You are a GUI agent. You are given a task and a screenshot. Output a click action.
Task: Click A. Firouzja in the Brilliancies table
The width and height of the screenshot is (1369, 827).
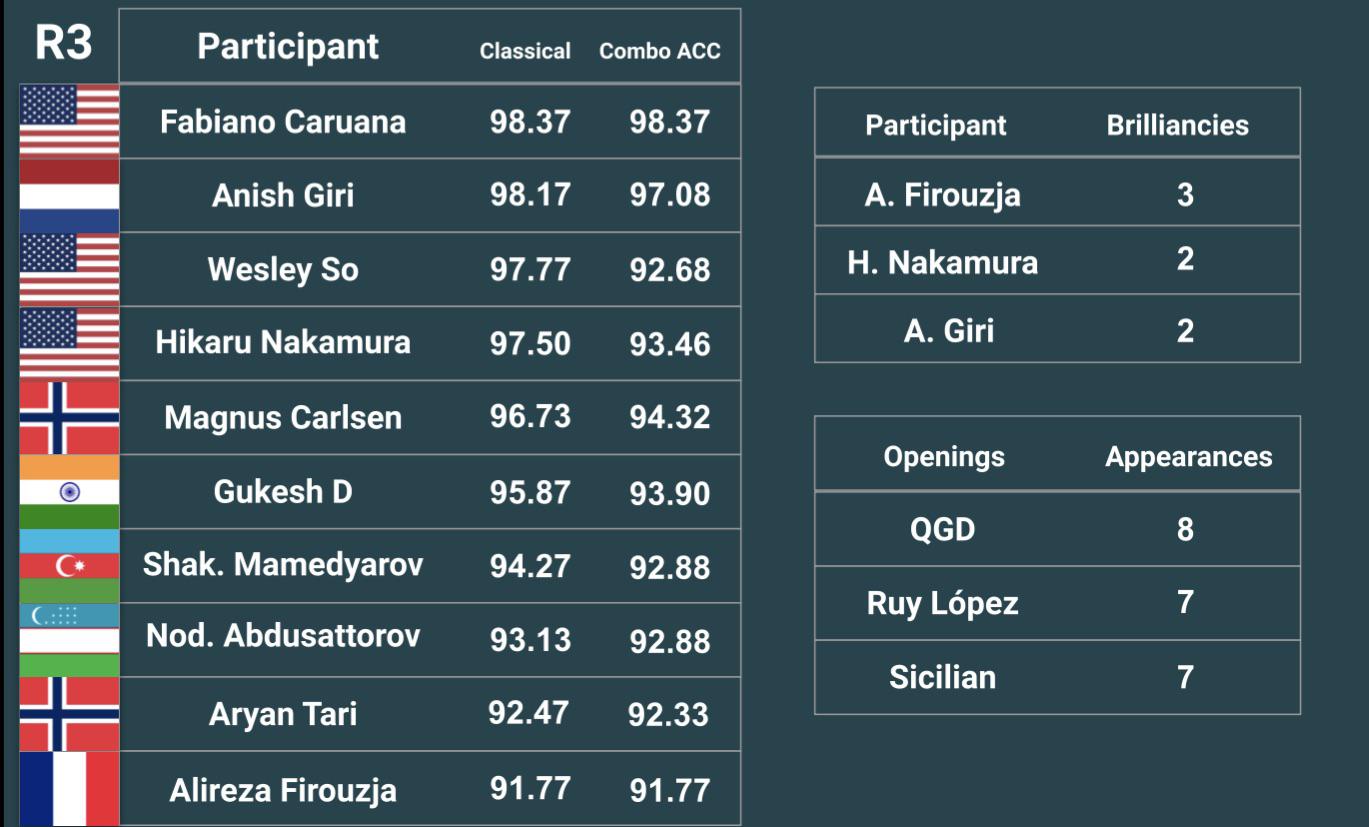pyautogui.click(x=942, y=194)
